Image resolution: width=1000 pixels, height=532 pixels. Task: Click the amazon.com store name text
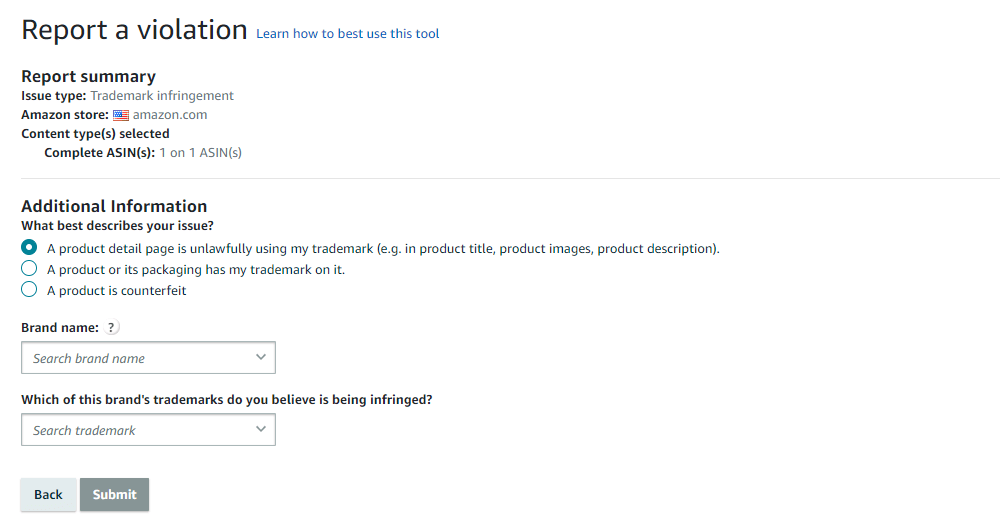[x=170, y=115]
